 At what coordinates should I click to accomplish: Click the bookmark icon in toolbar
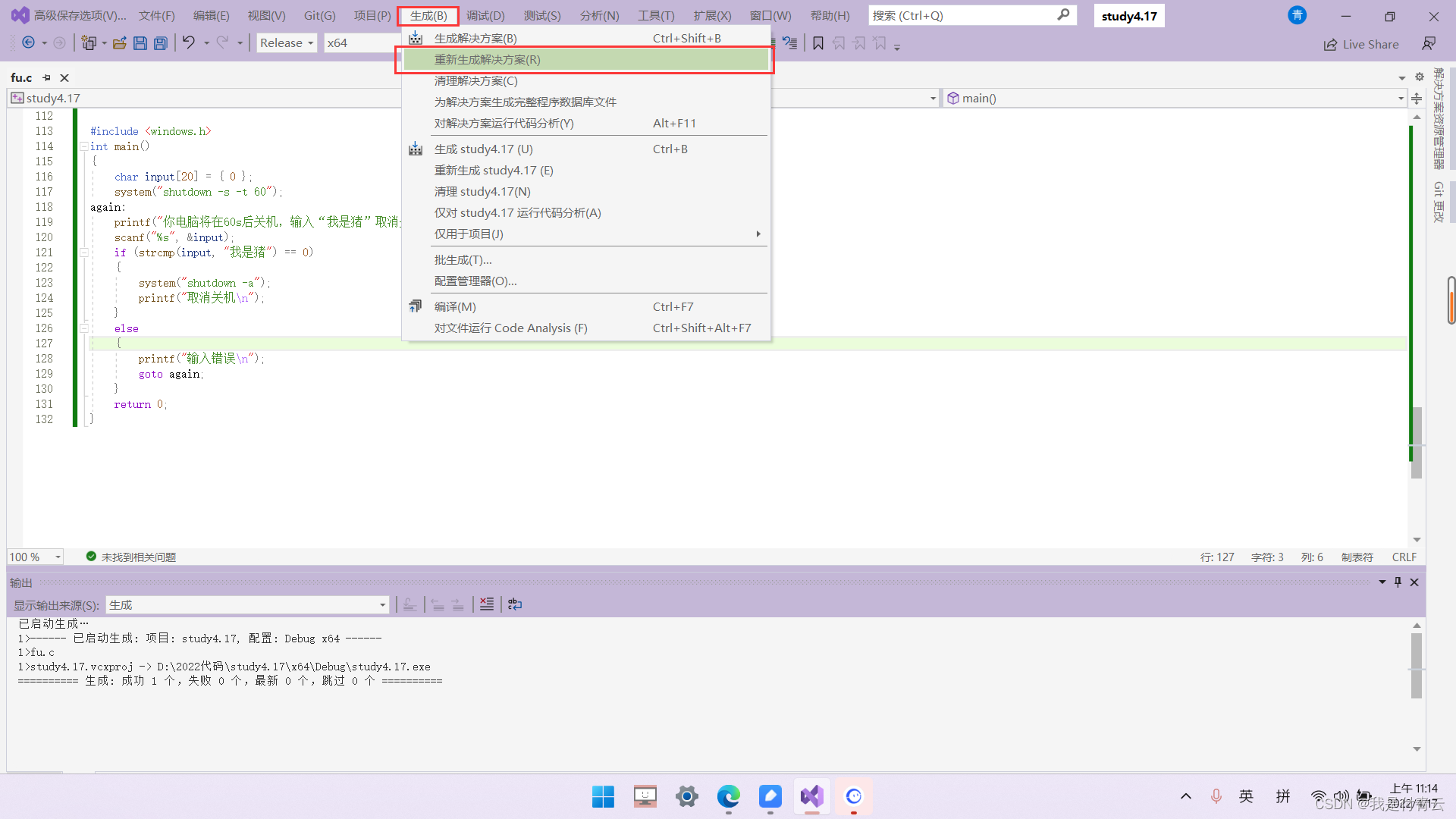point(818,44)
